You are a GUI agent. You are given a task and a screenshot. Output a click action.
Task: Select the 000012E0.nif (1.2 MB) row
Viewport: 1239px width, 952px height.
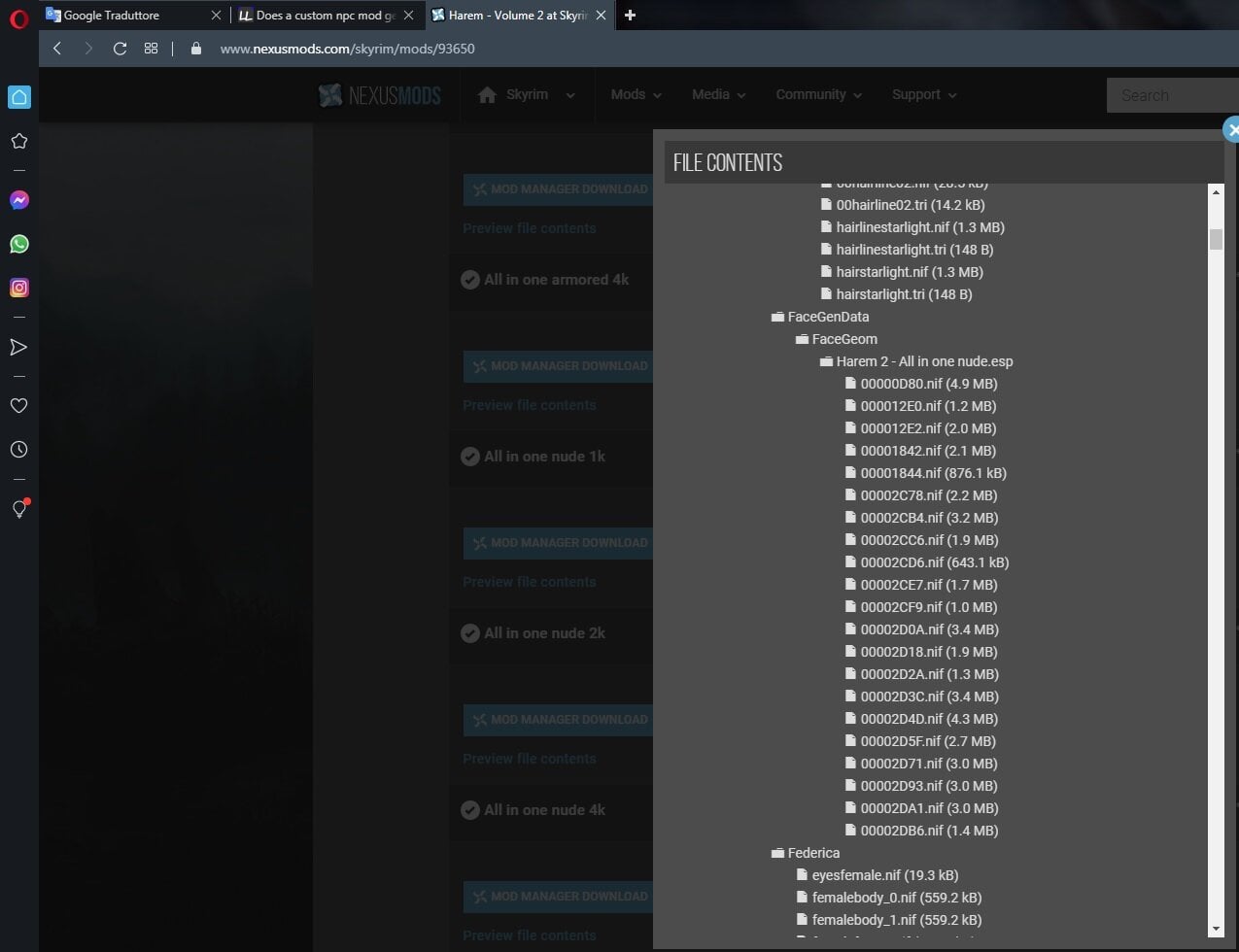click(x=920, y=406)
